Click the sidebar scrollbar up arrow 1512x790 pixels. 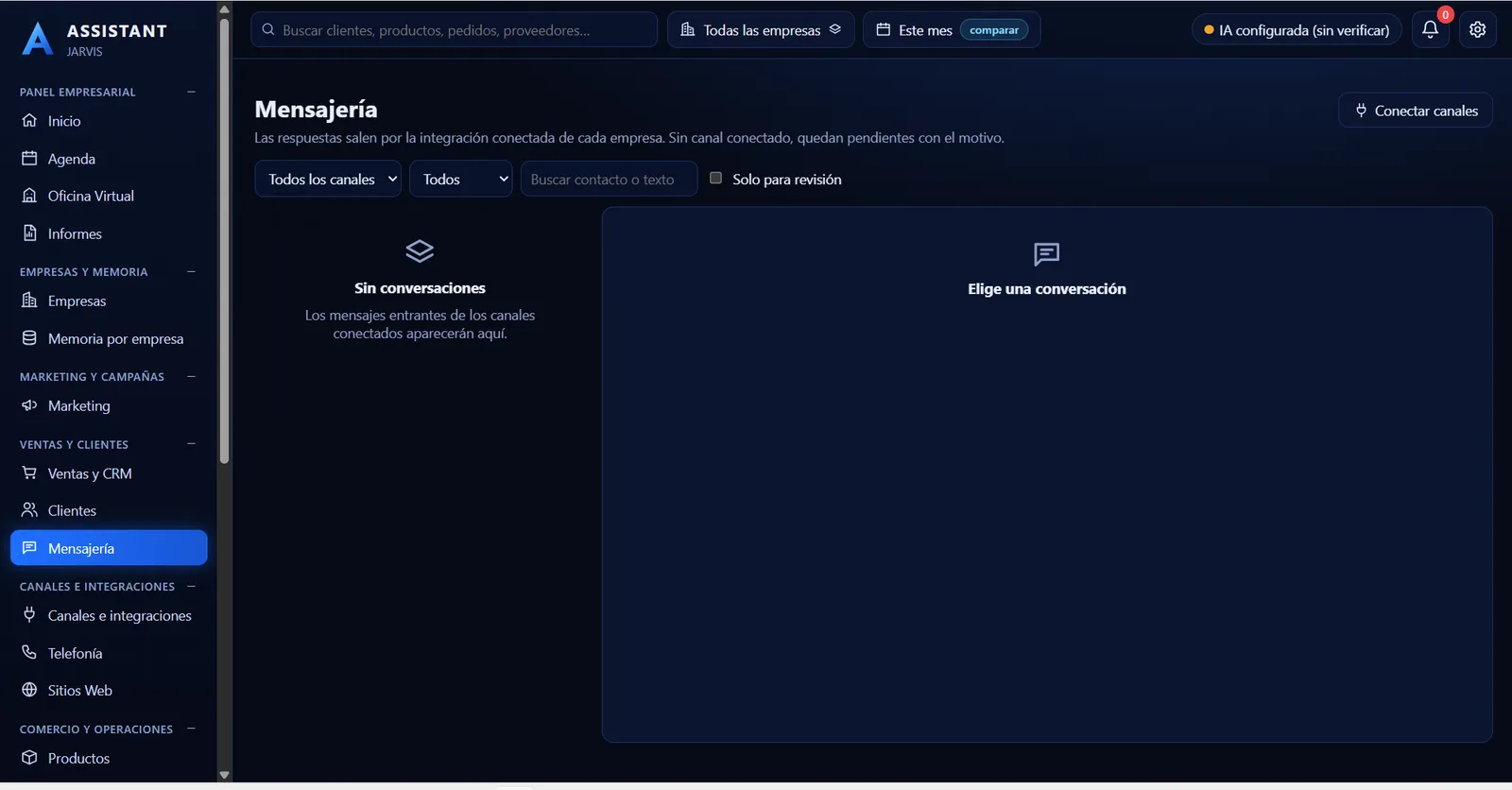pos(224,9)
